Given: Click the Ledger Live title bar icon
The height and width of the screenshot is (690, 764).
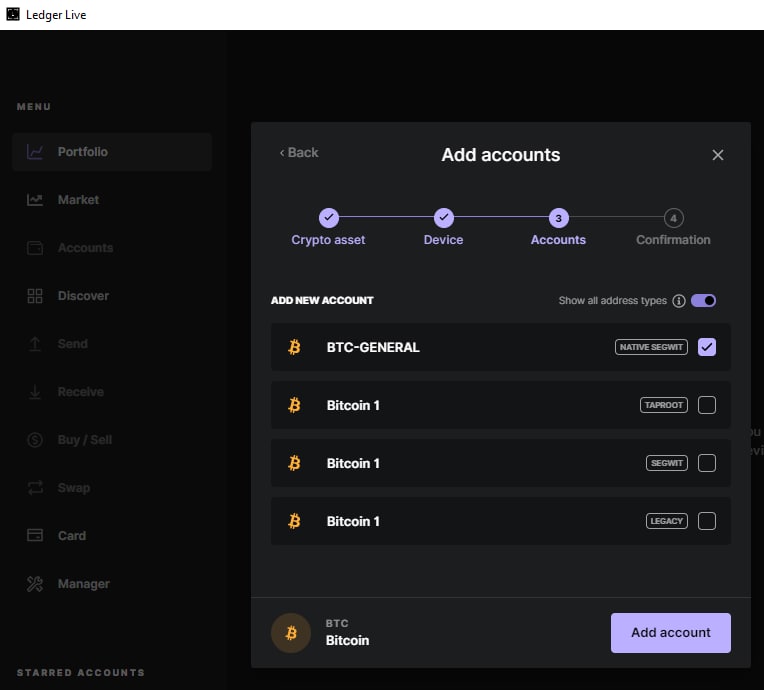Looking at the screenshot, I should [x=13, y=14].
